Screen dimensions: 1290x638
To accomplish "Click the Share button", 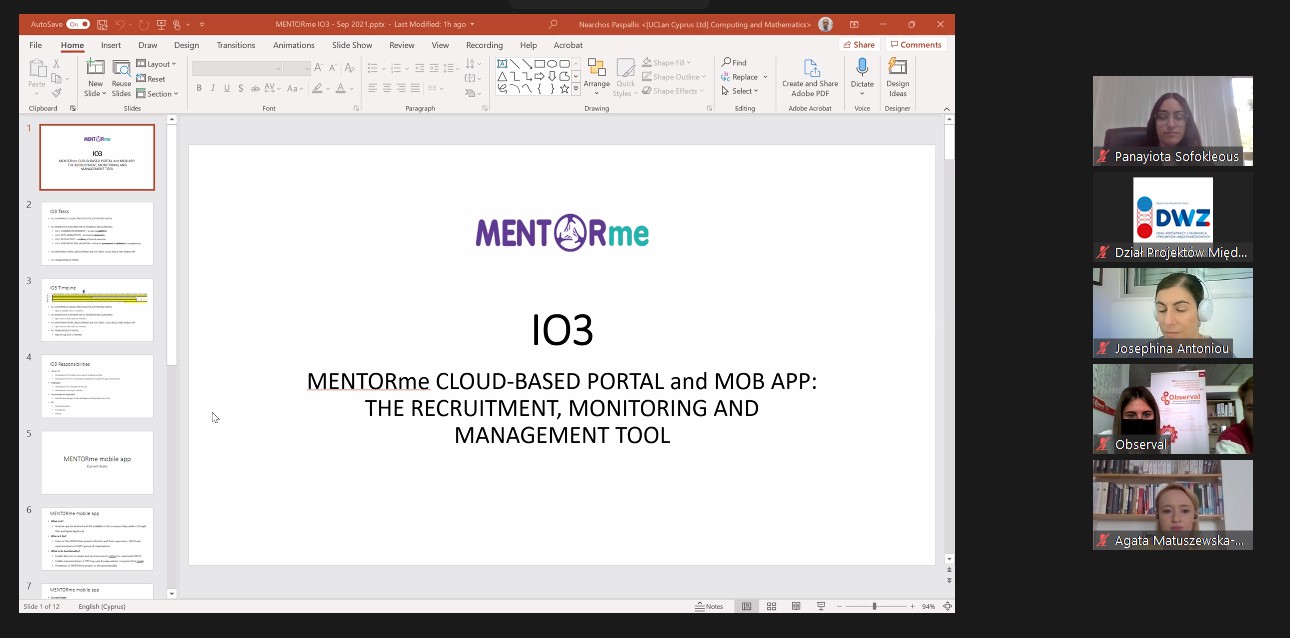I will point(859,45).
